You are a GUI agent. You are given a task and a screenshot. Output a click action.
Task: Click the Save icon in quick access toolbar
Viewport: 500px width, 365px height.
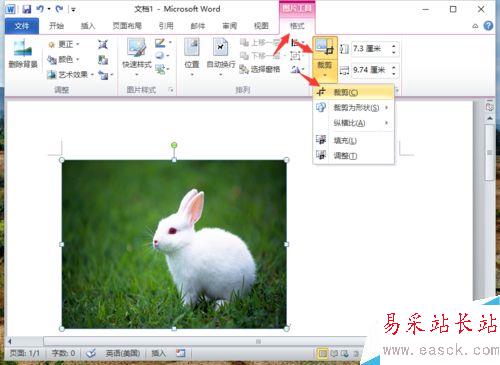click(27, 9)
